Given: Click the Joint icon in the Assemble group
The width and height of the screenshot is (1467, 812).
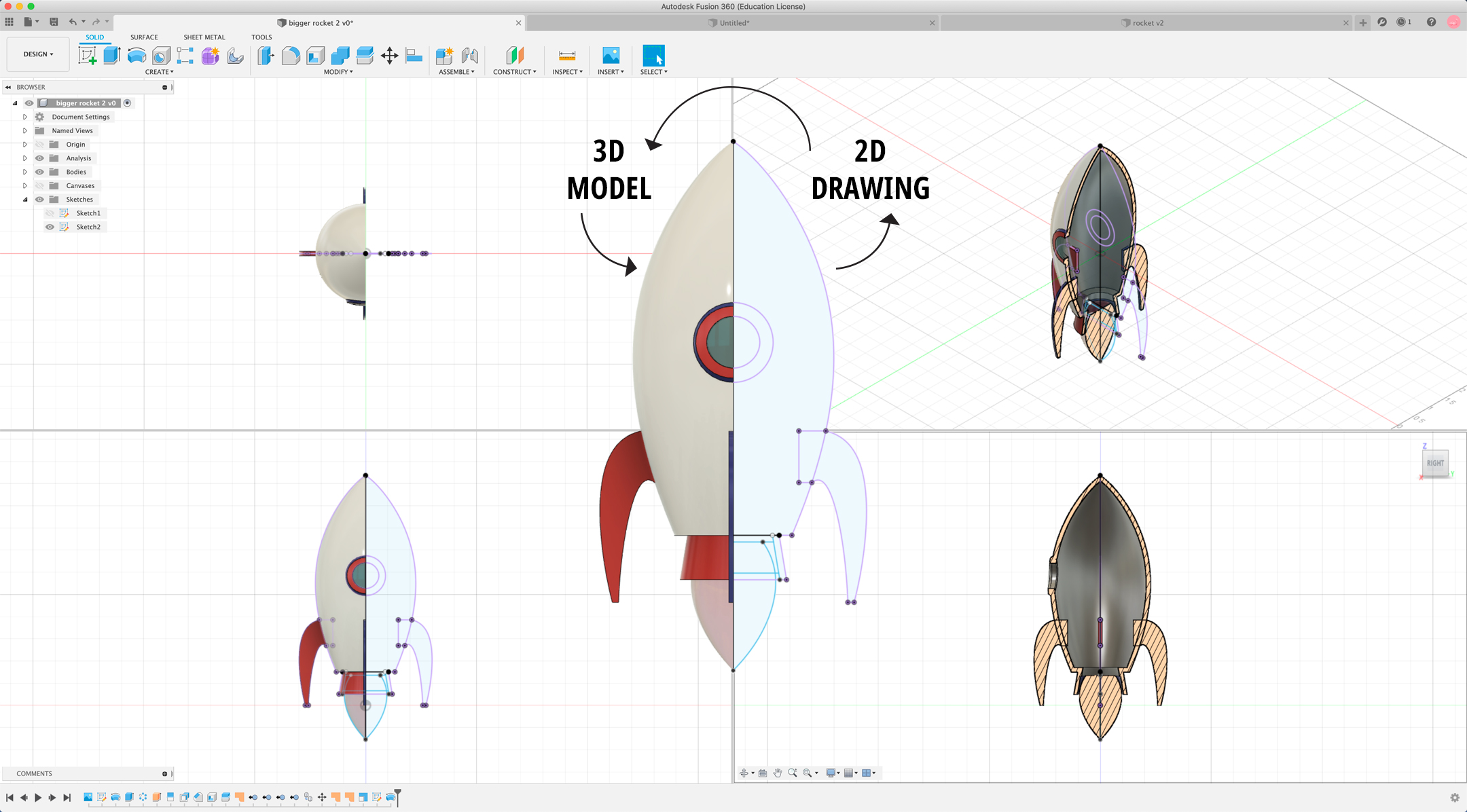Looking at the screenshot, I should (469, 56).
